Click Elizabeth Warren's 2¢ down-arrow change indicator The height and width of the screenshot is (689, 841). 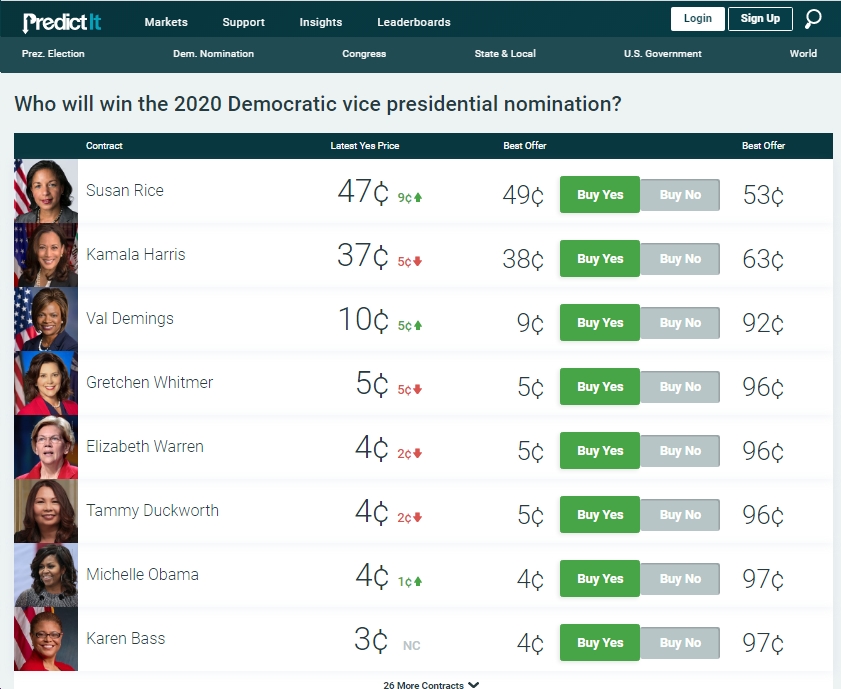[x=410, y=454]
